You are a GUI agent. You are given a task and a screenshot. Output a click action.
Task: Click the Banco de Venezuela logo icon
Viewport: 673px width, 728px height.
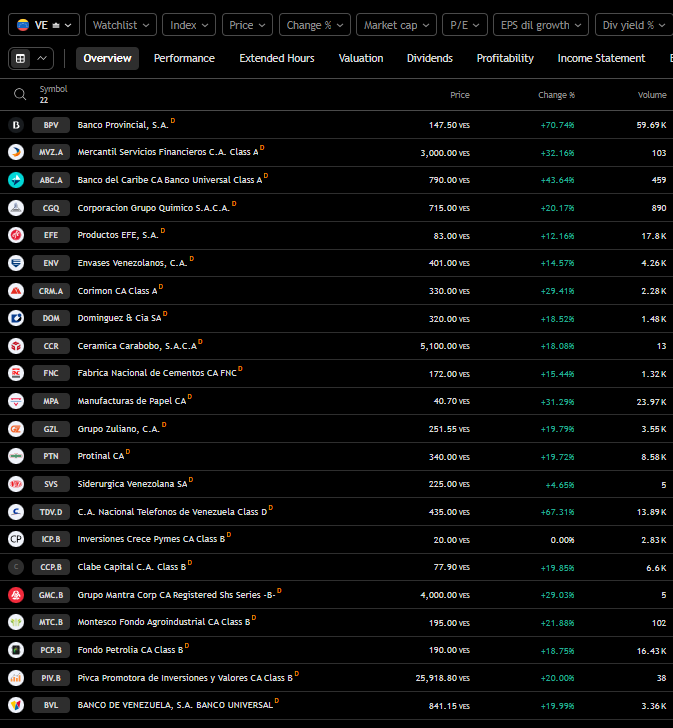pos(16,705)
